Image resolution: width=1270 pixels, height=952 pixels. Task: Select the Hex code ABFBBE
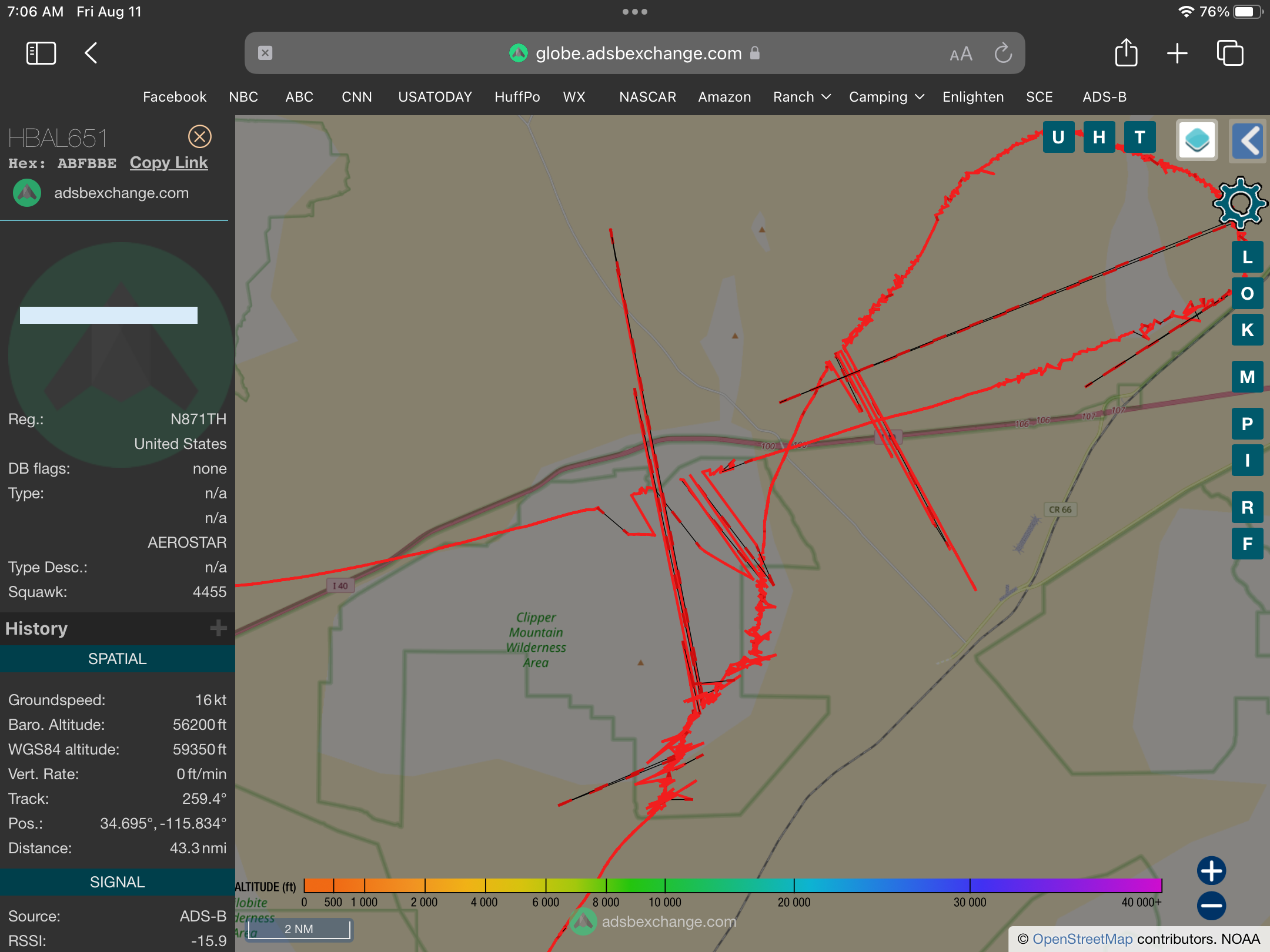tap(87, 163)
